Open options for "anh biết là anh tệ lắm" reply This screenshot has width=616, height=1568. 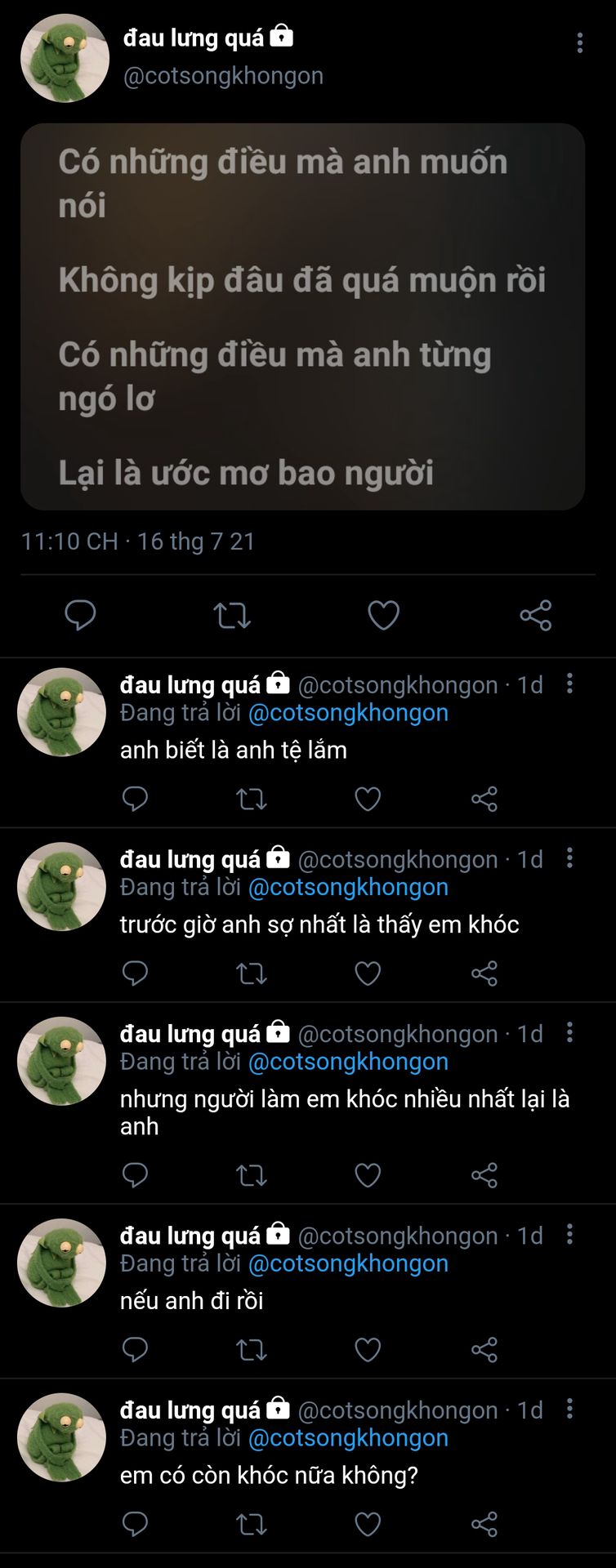(569, 684)
